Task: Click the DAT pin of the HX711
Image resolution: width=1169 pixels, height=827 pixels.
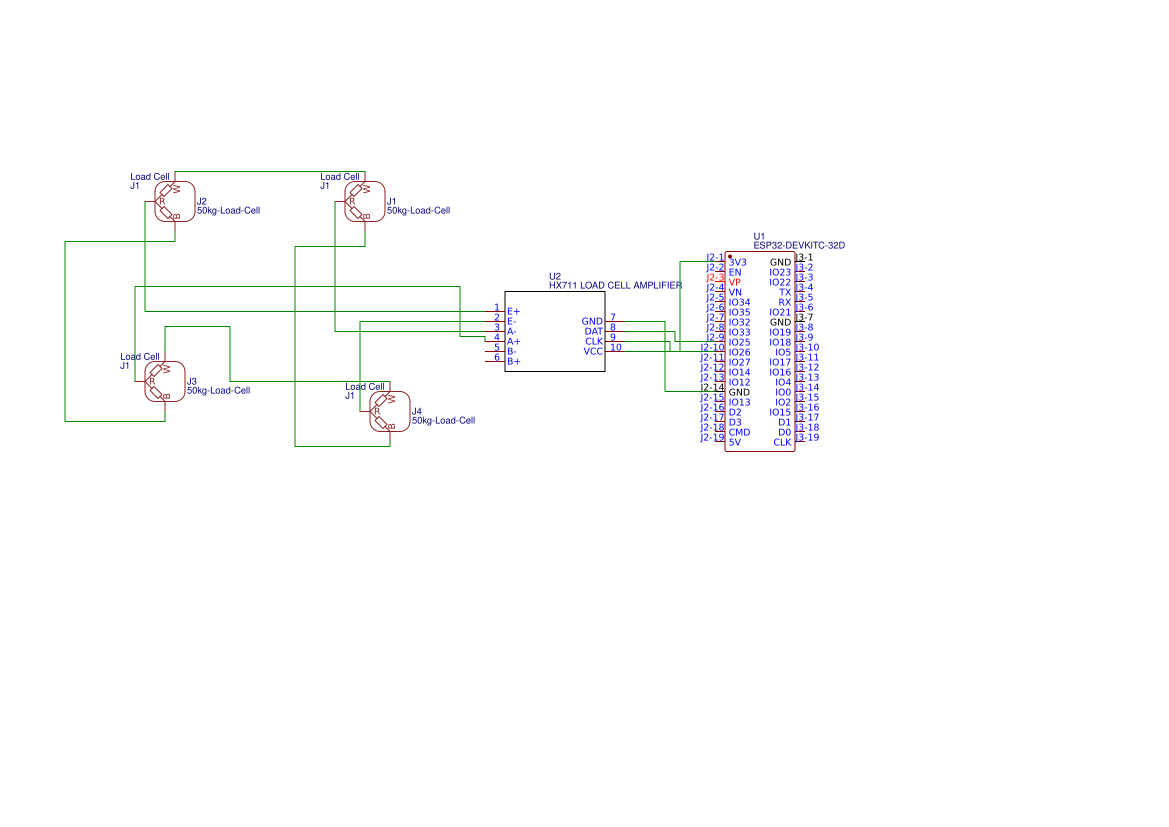Action: (594, 331)
